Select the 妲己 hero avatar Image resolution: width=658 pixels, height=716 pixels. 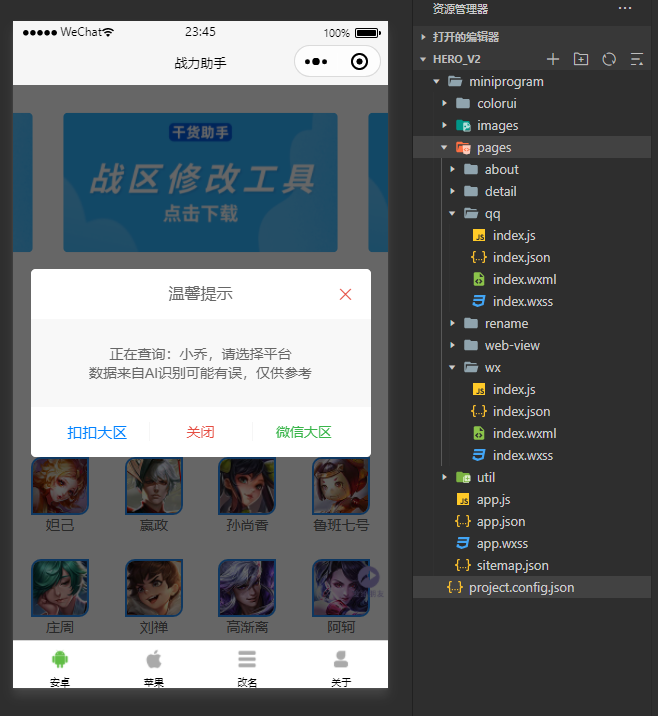click(60, 486)
